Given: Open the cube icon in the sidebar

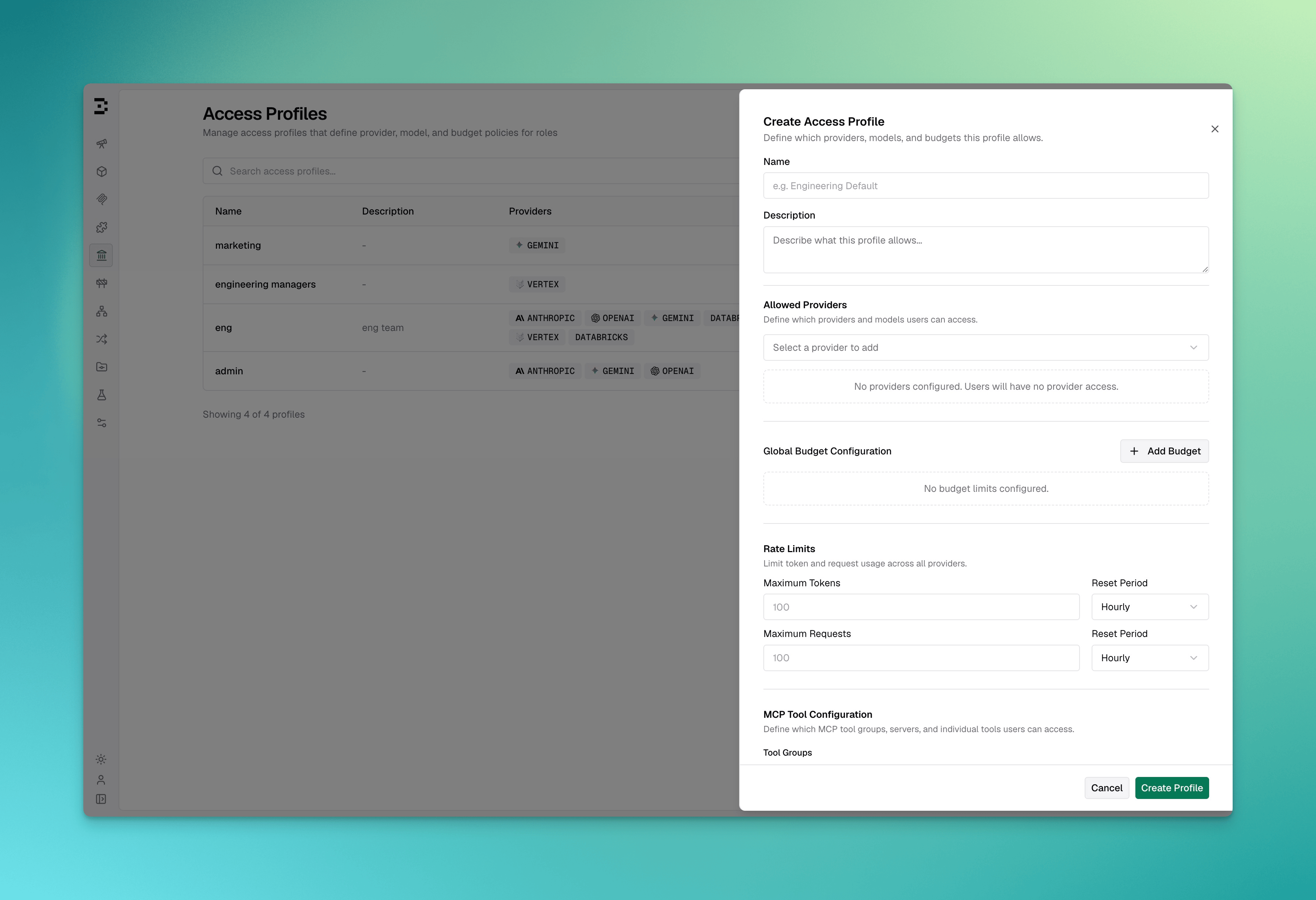Looking at the screenshot, I should (x=102, y=172).
